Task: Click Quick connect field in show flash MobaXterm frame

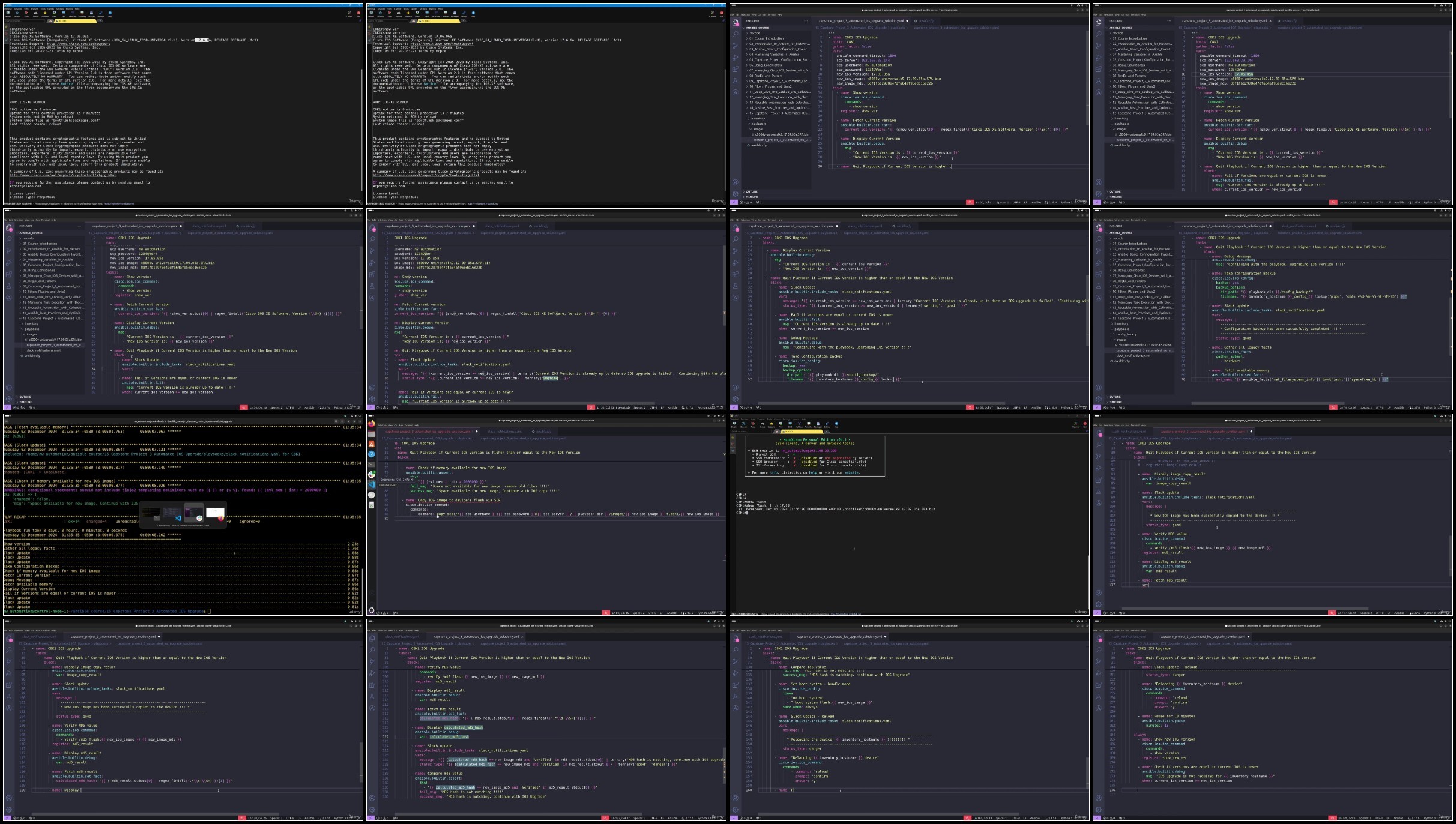Action: [751, 432]
